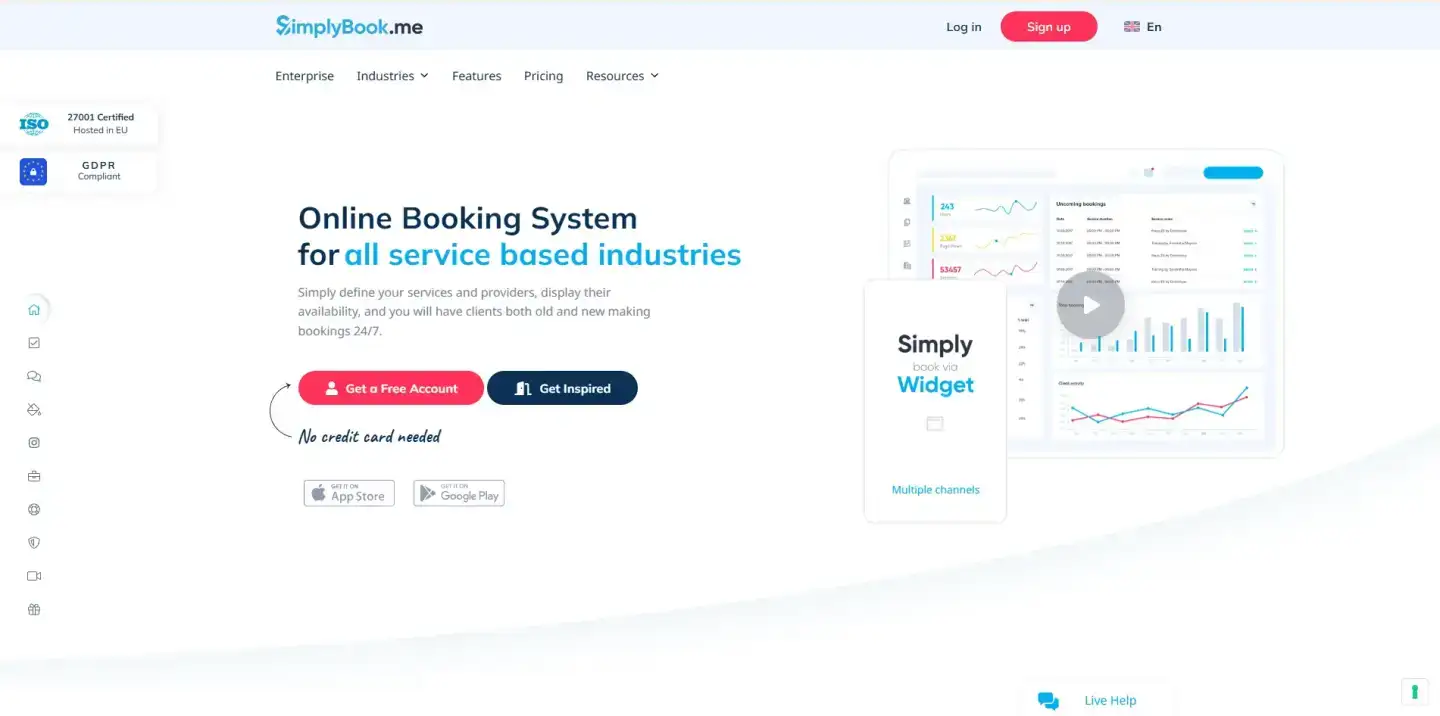
Task: Expand the Resources dropdown menu
Action: (622, 76)
